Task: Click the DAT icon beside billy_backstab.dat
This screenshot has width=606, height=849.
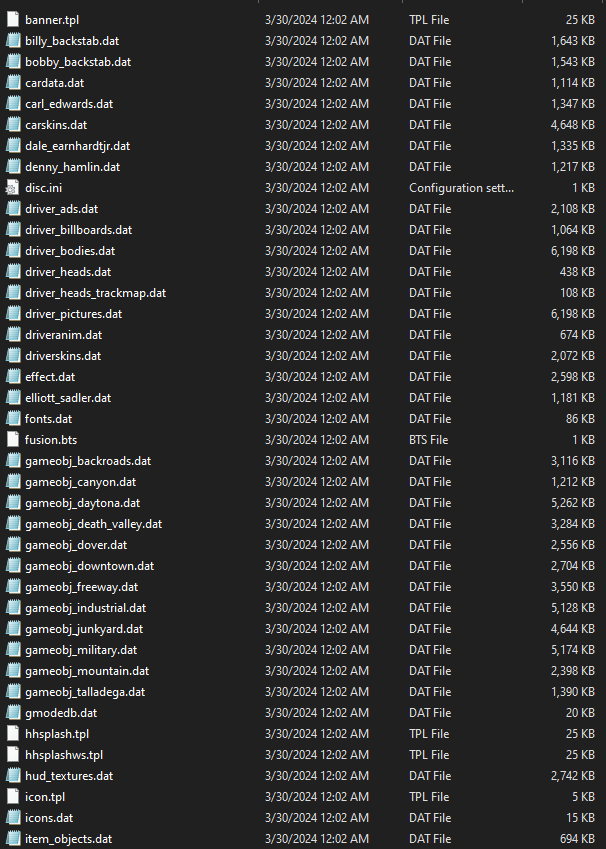Action: click(x=13, y=41)
